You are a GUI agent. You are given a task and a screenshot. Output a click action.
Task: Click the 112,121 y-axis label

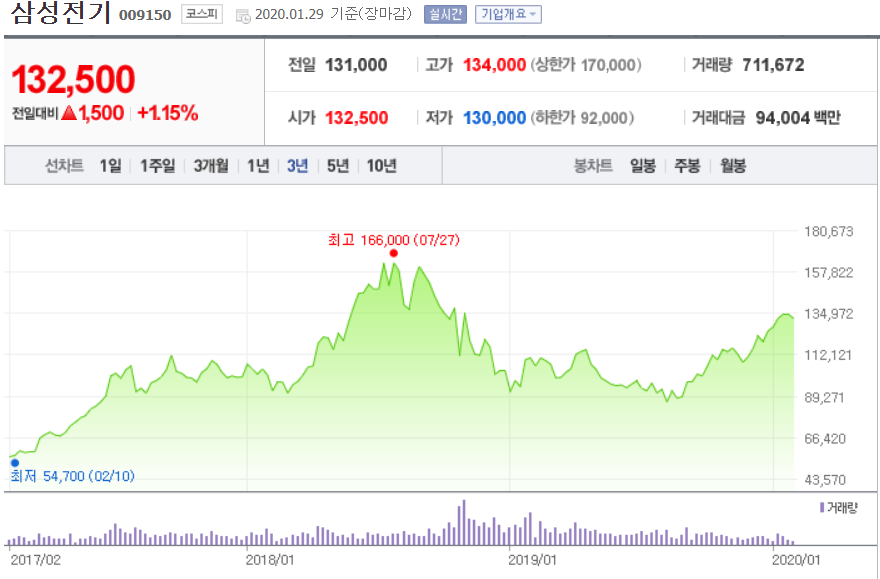[x=828, y=355]
